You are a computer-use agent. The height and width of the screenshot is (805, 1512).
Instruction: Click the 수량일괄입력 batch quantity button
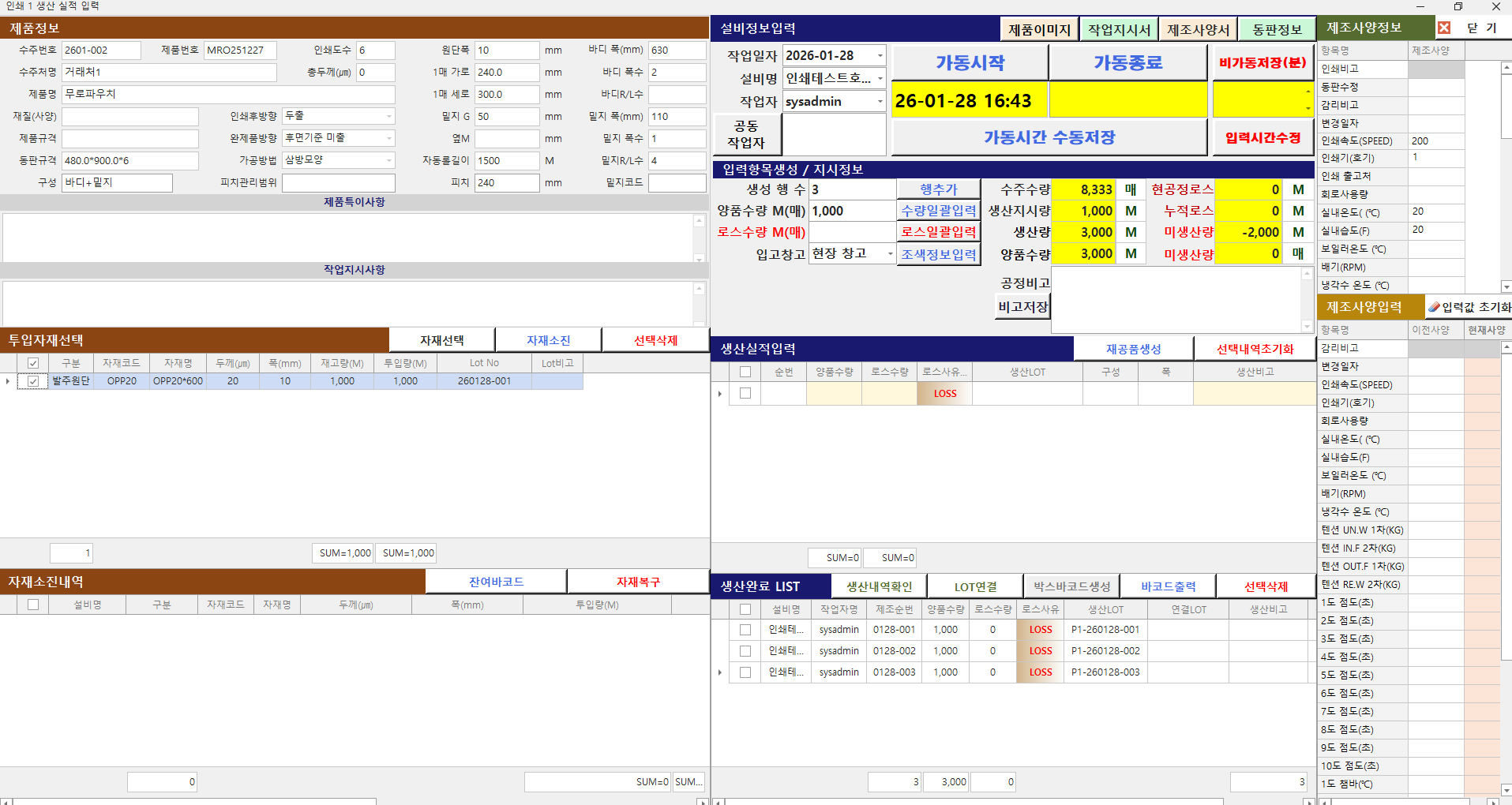[939, 210]
